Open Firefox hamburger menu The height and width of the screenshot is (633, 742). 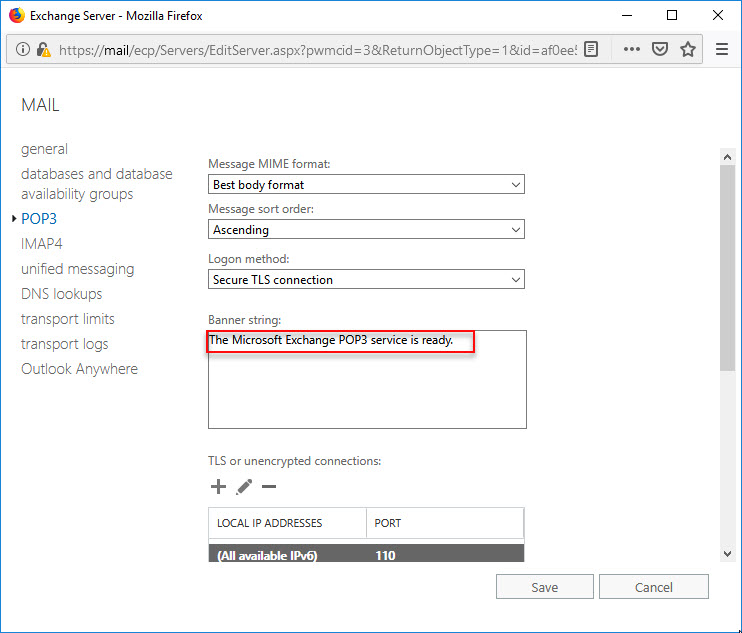pos(722,49)
